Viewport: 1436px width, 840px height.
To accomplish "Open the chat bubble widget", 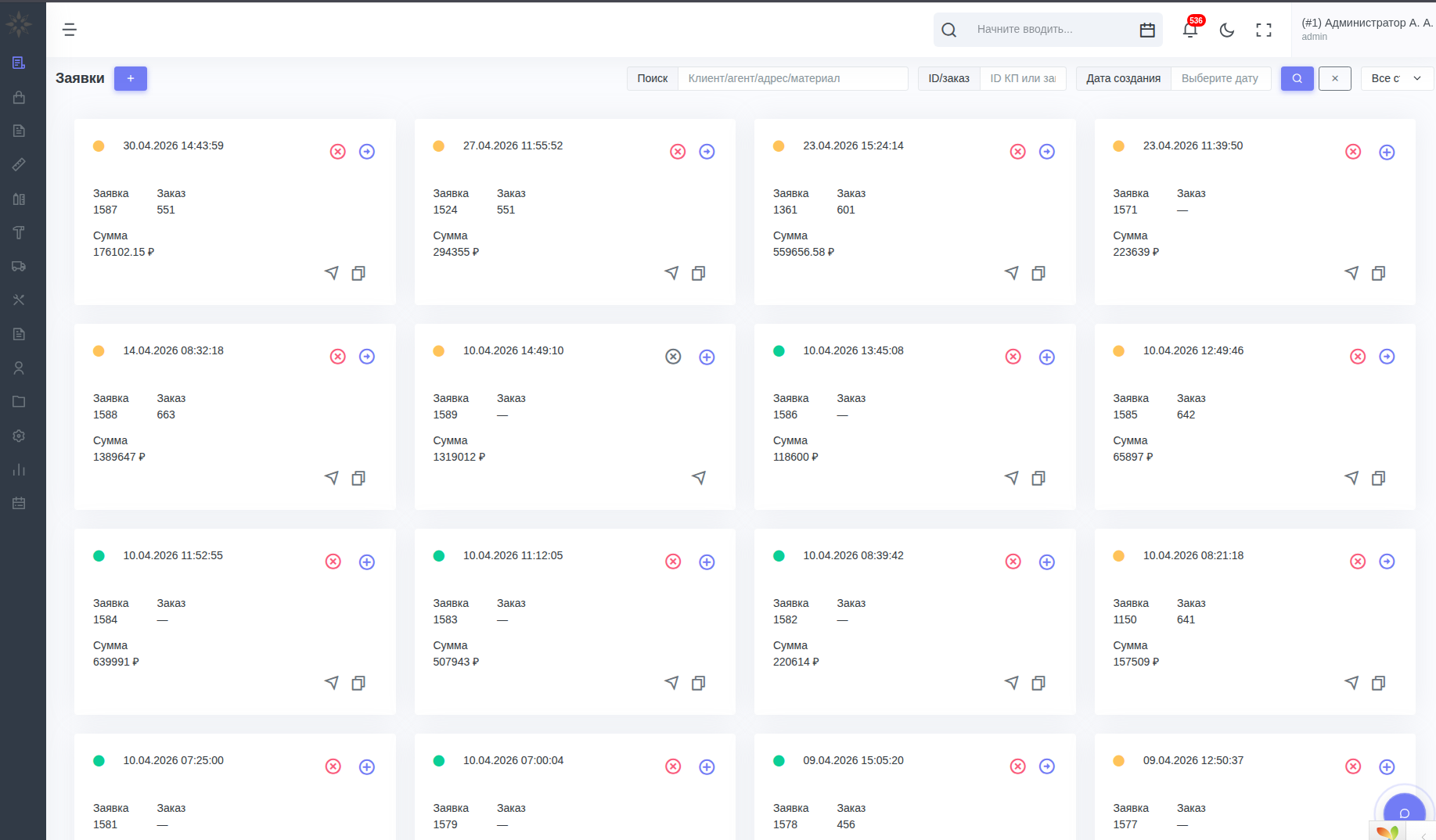I will (x=1405, y=813).
